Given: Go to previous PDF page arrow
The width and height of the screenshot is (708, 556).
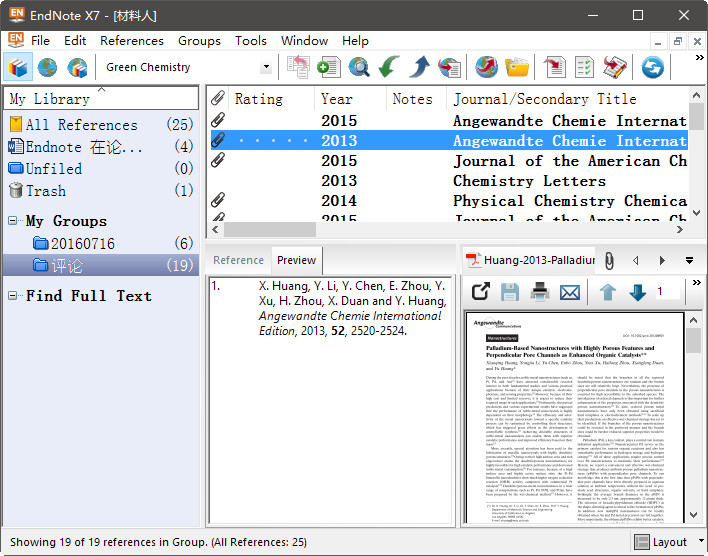Looking at the screenshot, I should (608, 292).
